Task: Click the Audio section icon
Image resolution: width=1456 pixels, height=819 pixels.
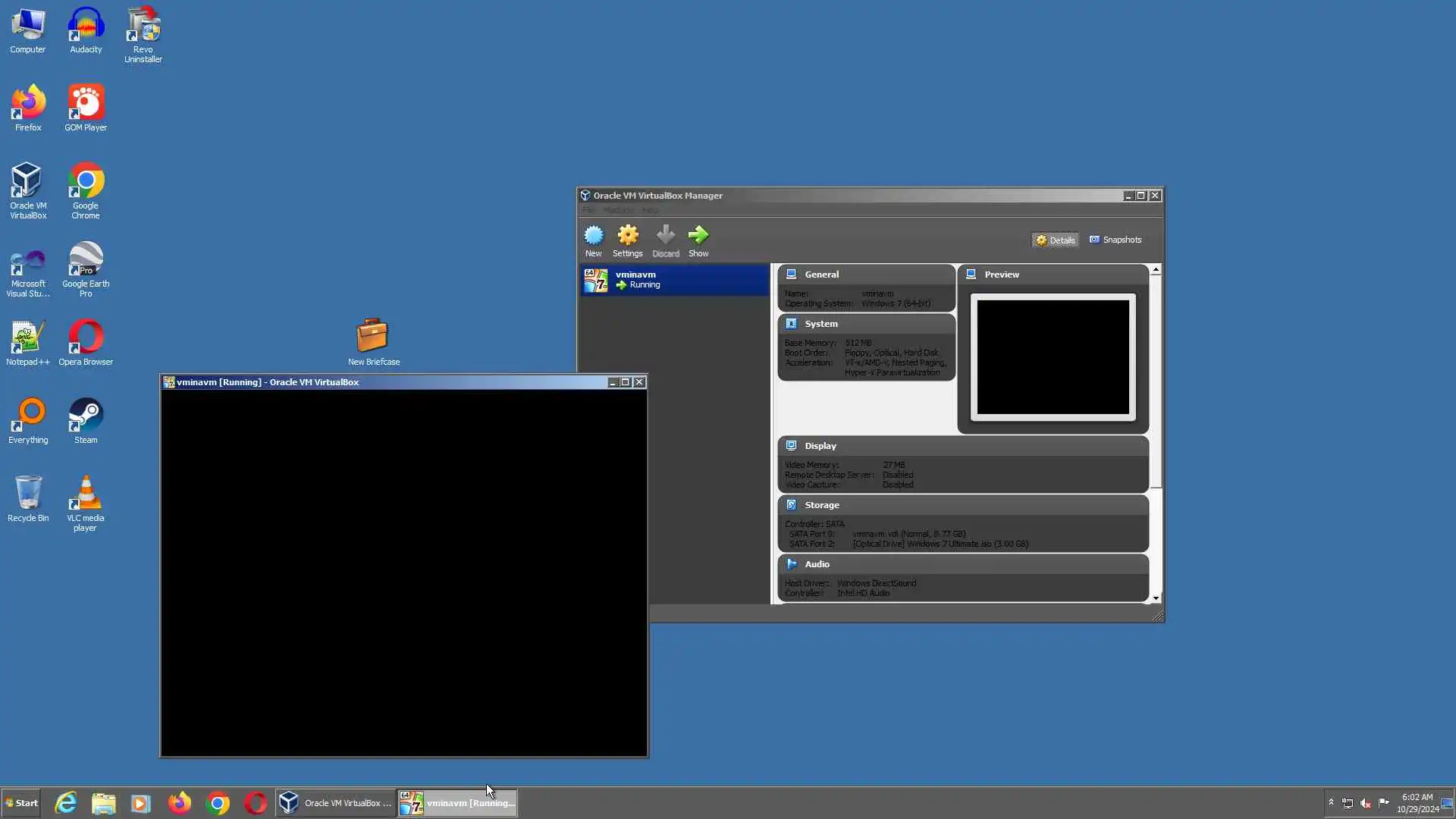Action: pos(791,564)
